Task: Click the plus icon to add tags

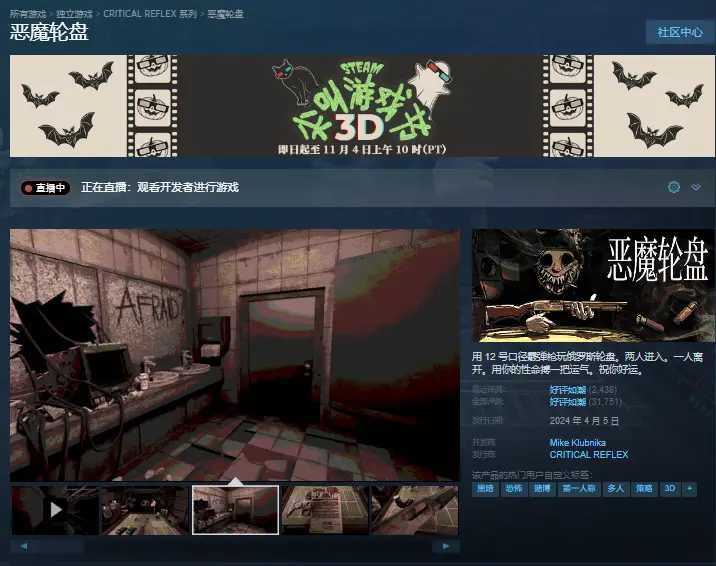Action: [690, 489]
